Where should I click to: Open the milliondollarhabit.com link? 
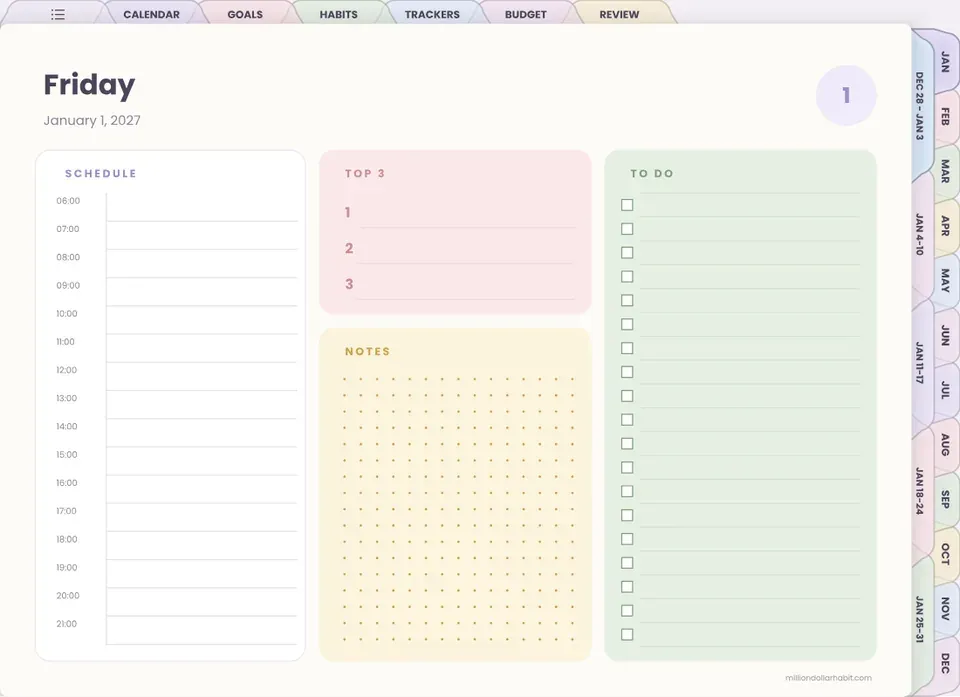(828, 677)
